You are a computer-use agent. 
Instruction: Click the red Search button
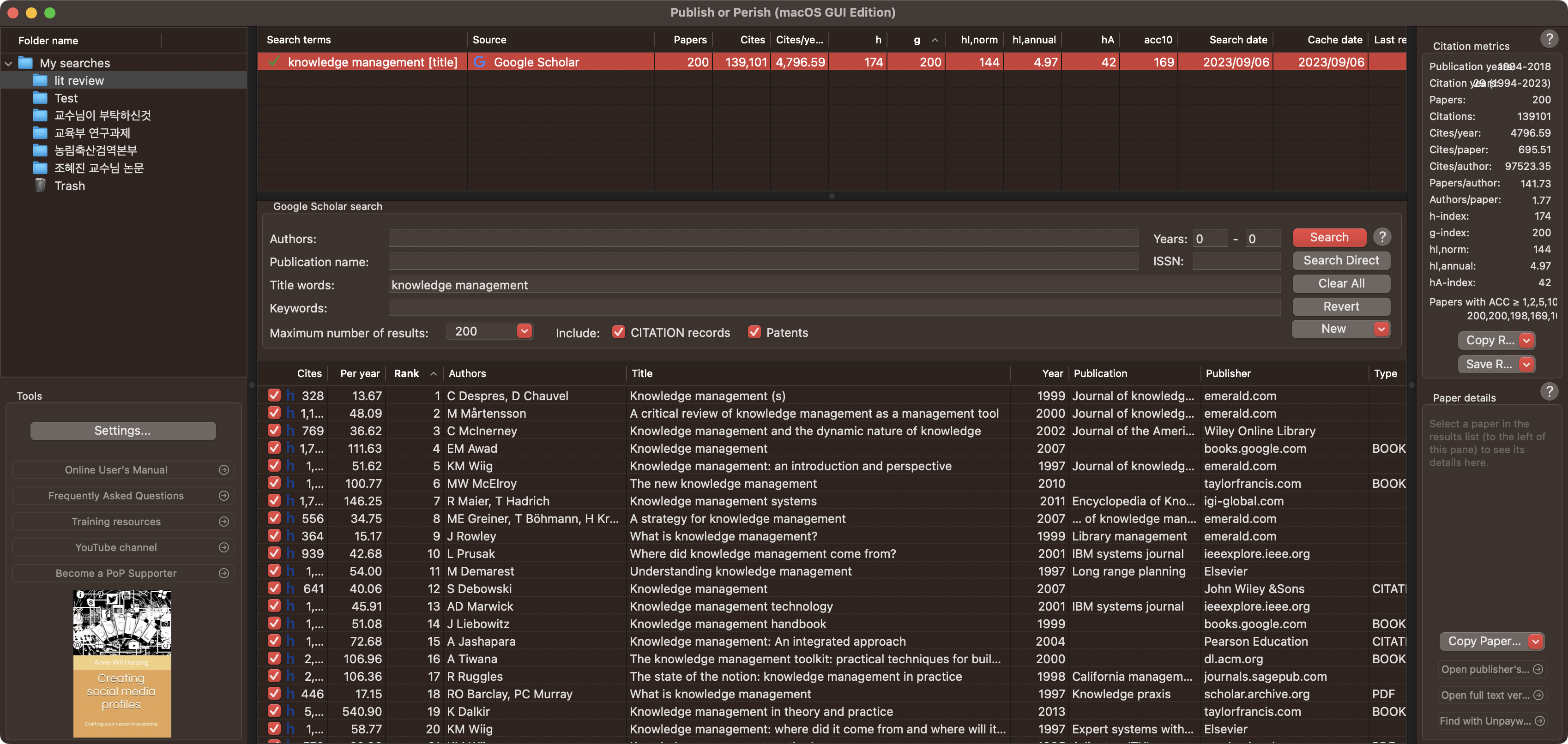tap(1329, 237)
